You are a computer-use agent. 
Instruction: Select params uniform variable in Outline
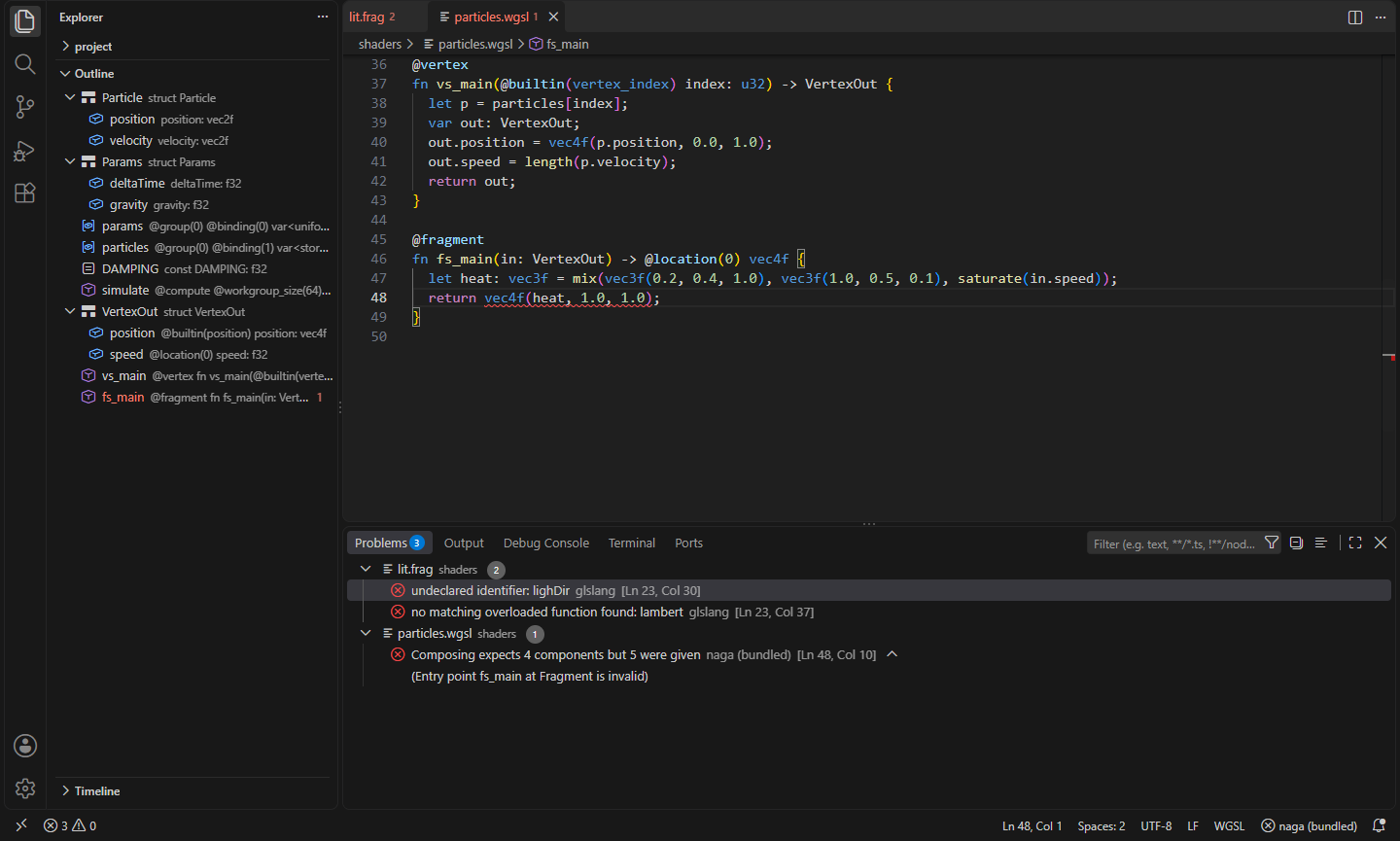(192, 226)
